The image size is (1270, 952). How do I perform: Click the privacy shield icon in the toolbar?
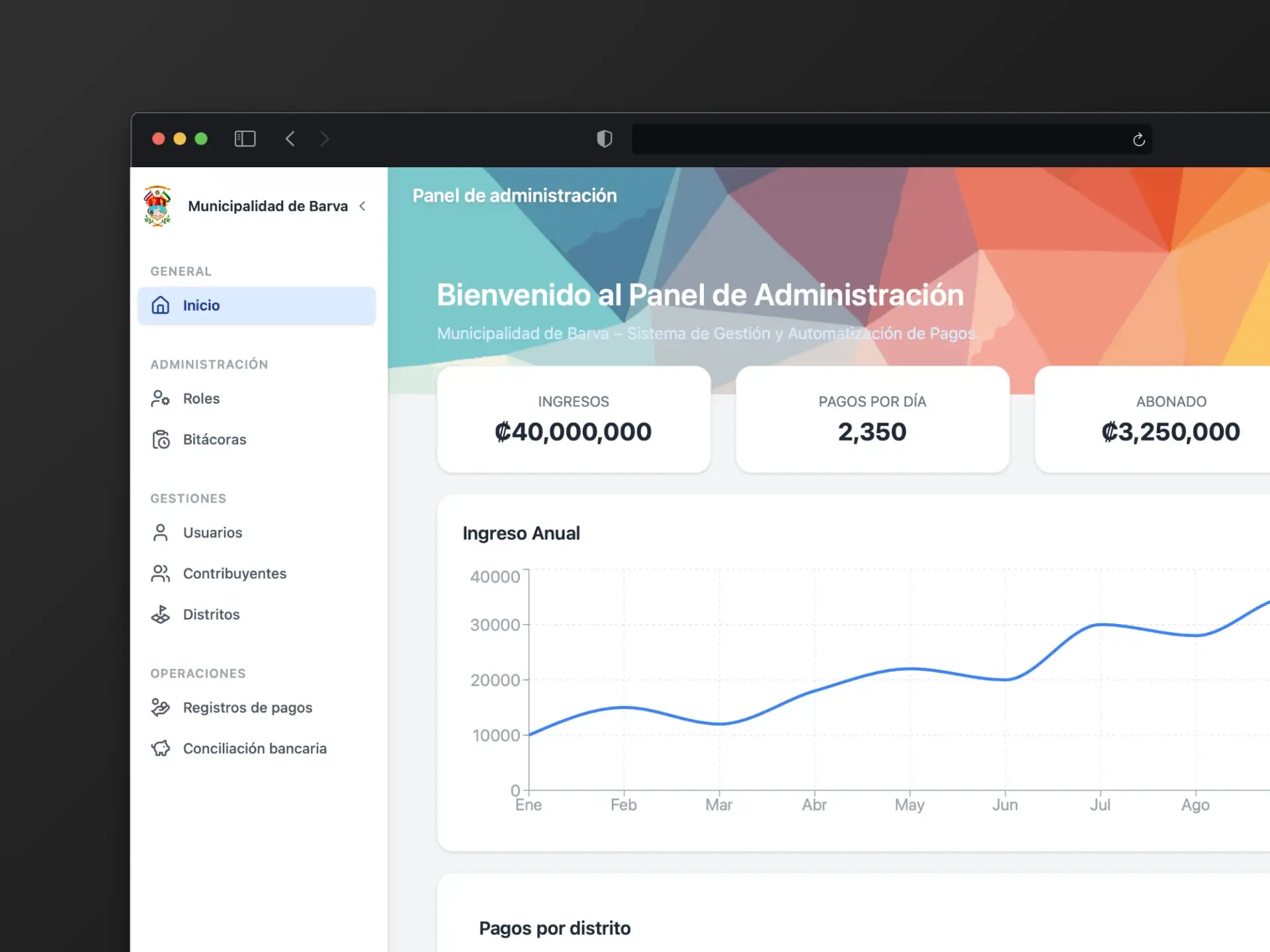pos(604,139)
